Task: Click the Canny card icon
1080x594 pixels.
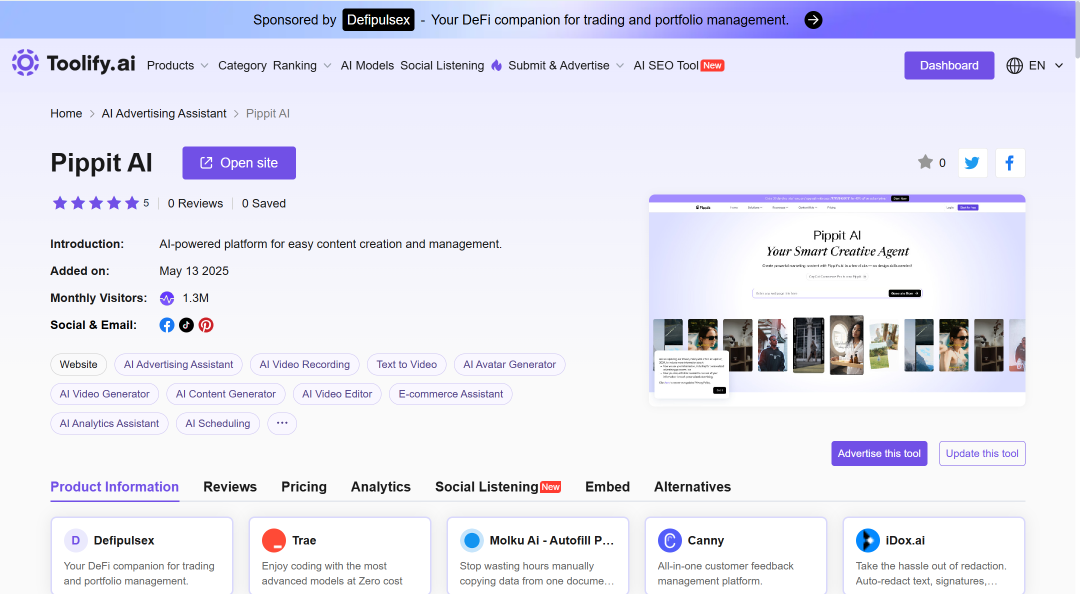Action: 669,540
